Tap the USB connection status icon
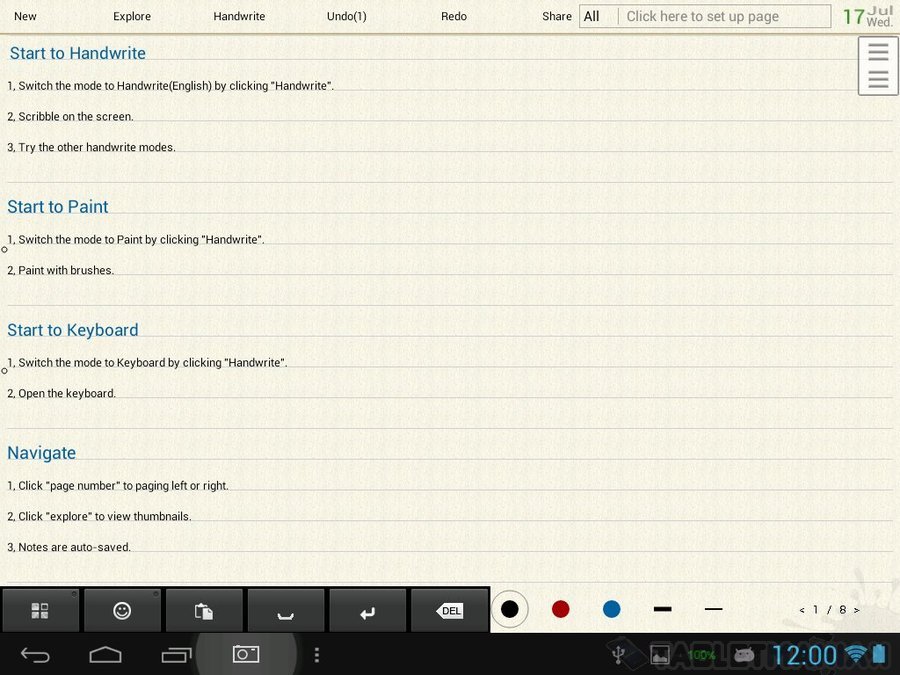Image resolution: width=900 pixels, height=675 pixels. [x=618, y=655]
